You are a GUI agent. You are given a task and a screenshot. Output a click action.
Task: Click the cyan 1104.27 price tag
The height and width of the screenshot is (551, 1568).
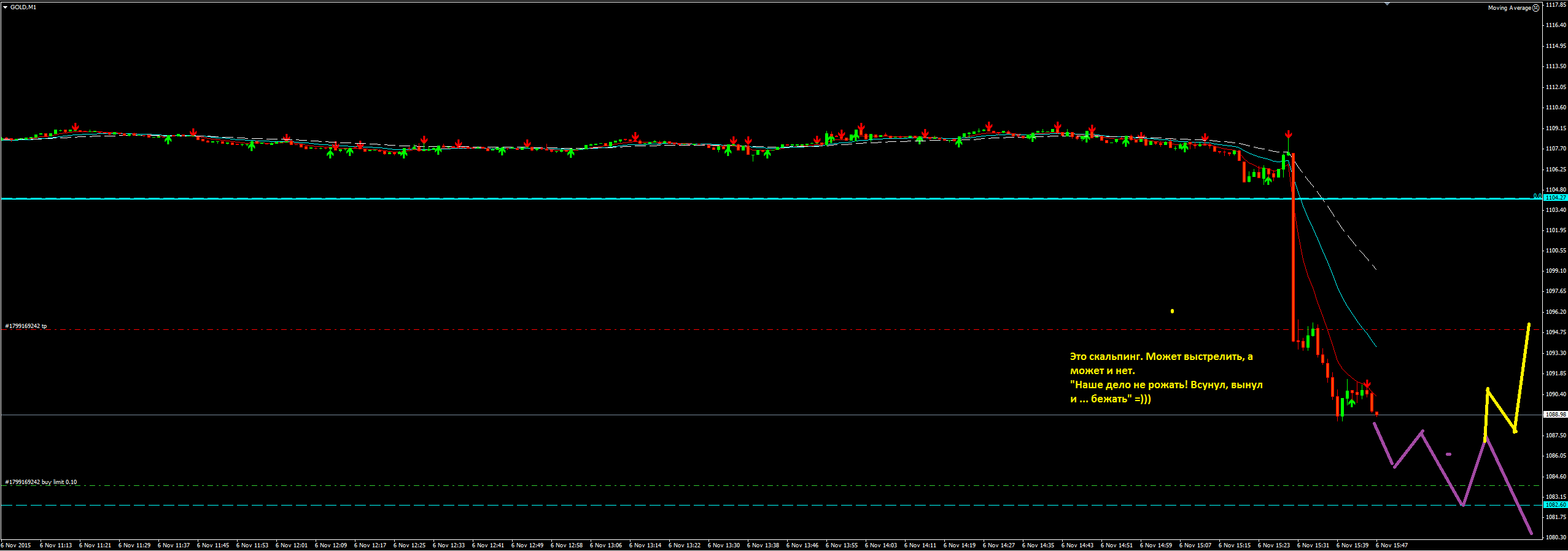pyautogui.click(x=1555, y=198)
